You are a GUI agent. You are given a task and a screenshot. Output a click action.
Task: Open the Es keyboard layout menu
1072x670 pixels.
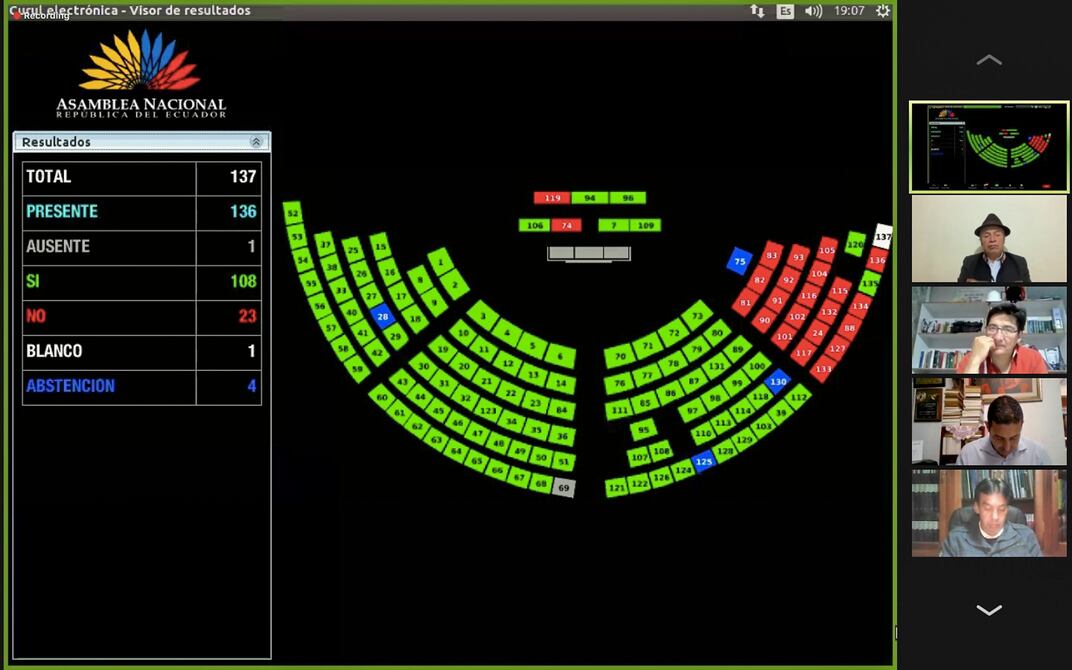click(x=785, y=11)
